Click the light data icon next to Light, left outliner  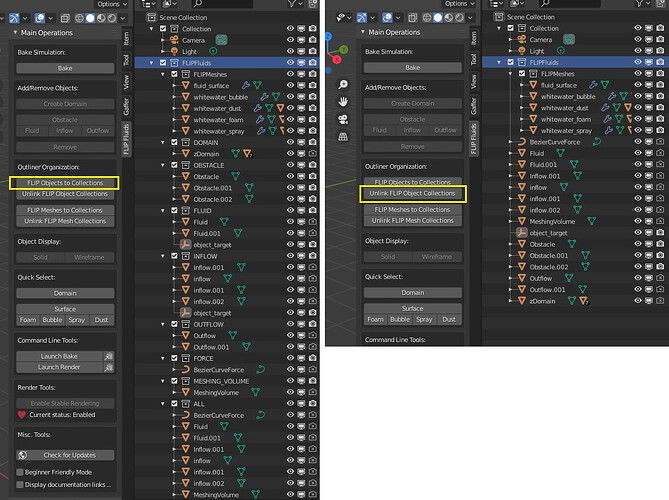[213, 51]
